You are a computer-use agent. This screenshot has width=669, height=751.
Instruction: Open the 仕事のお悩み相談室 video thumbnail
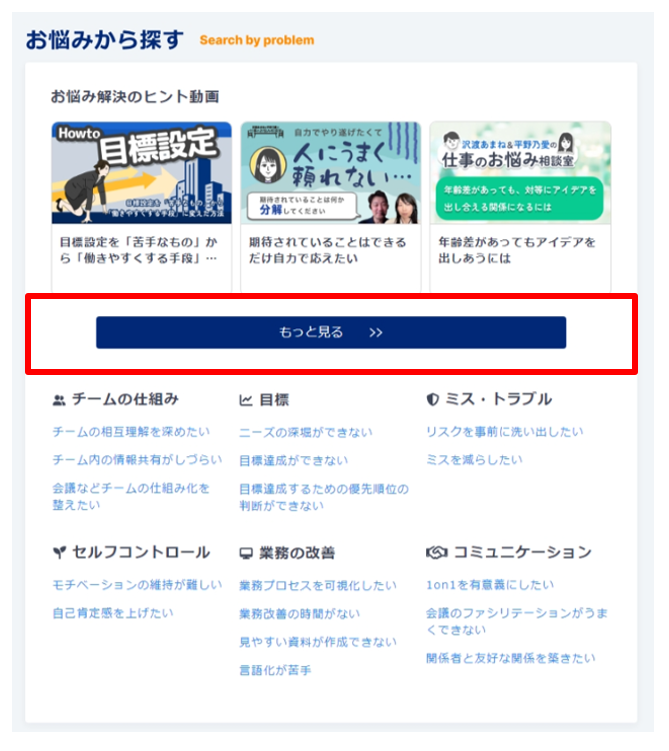pos(520,173)
